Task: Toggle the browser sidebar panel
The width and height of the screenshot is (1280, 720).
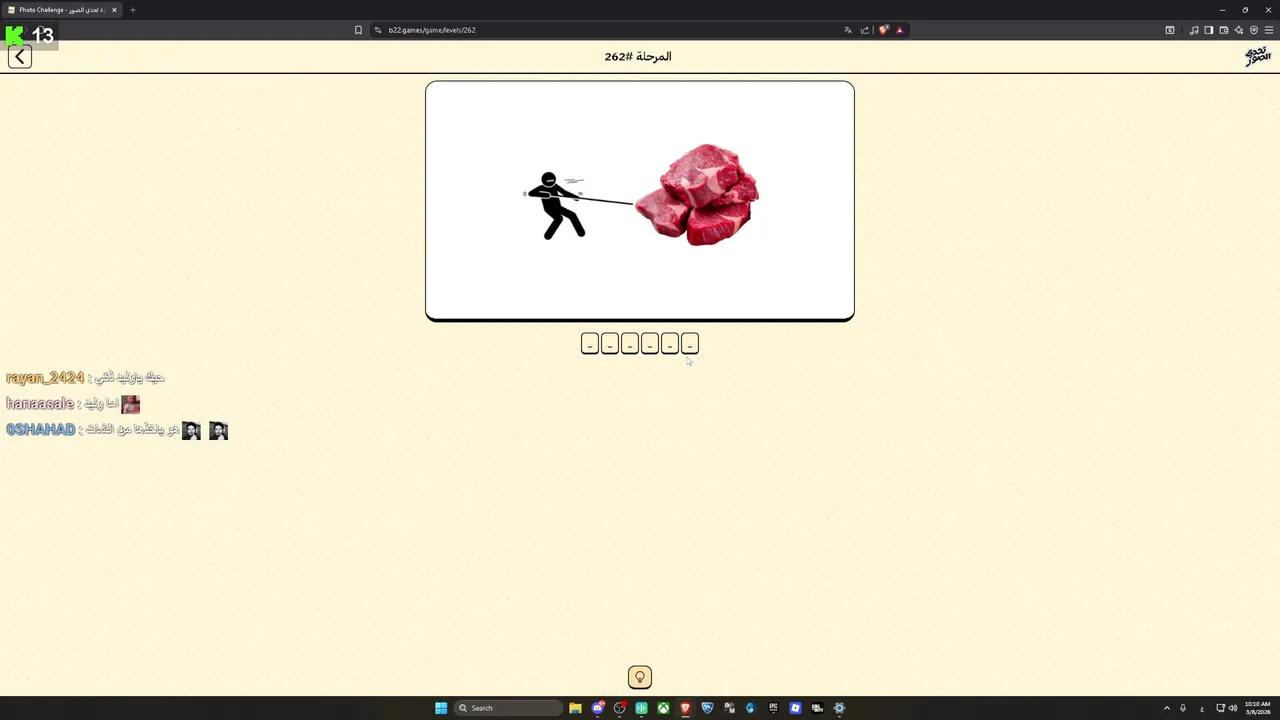Action: click(x=1208, y=30)
